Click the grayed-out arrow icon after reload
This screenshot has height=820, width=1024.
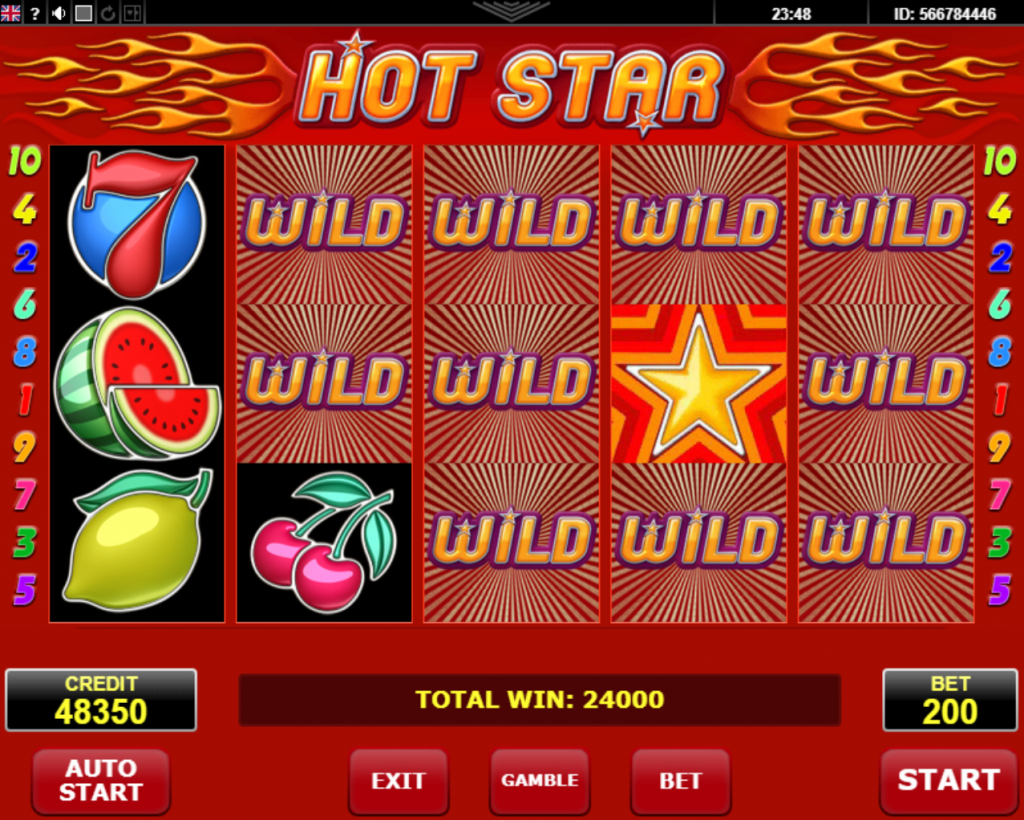coord(133,13)
